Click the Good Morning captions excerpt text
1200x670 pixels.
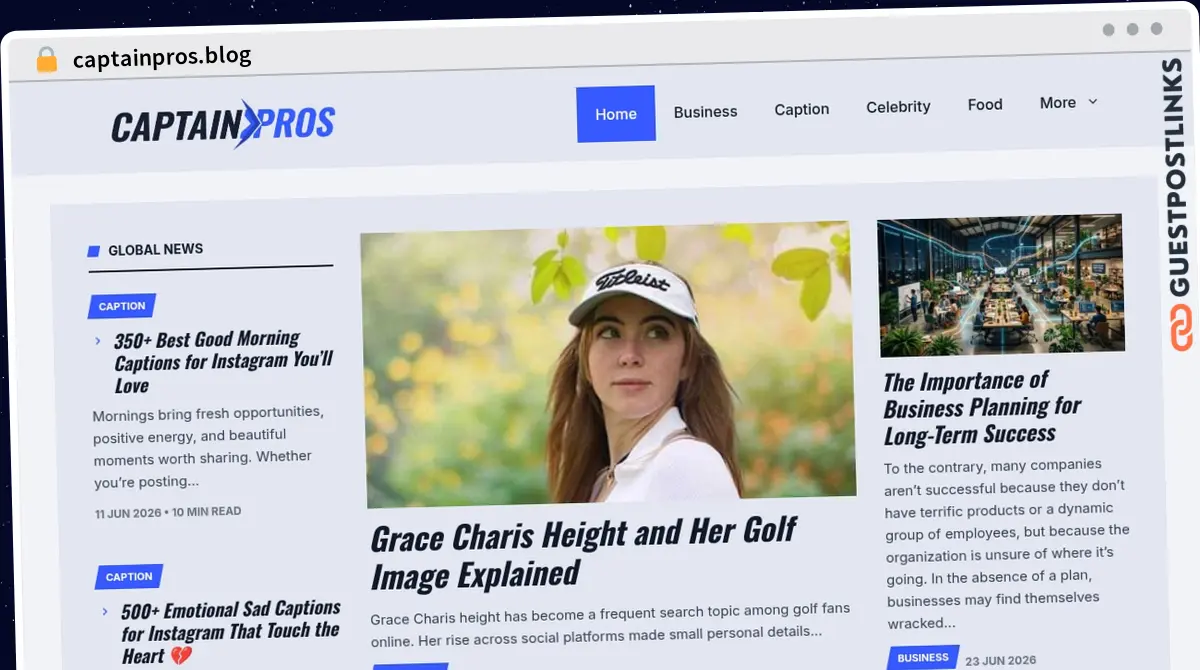[208, 446]
